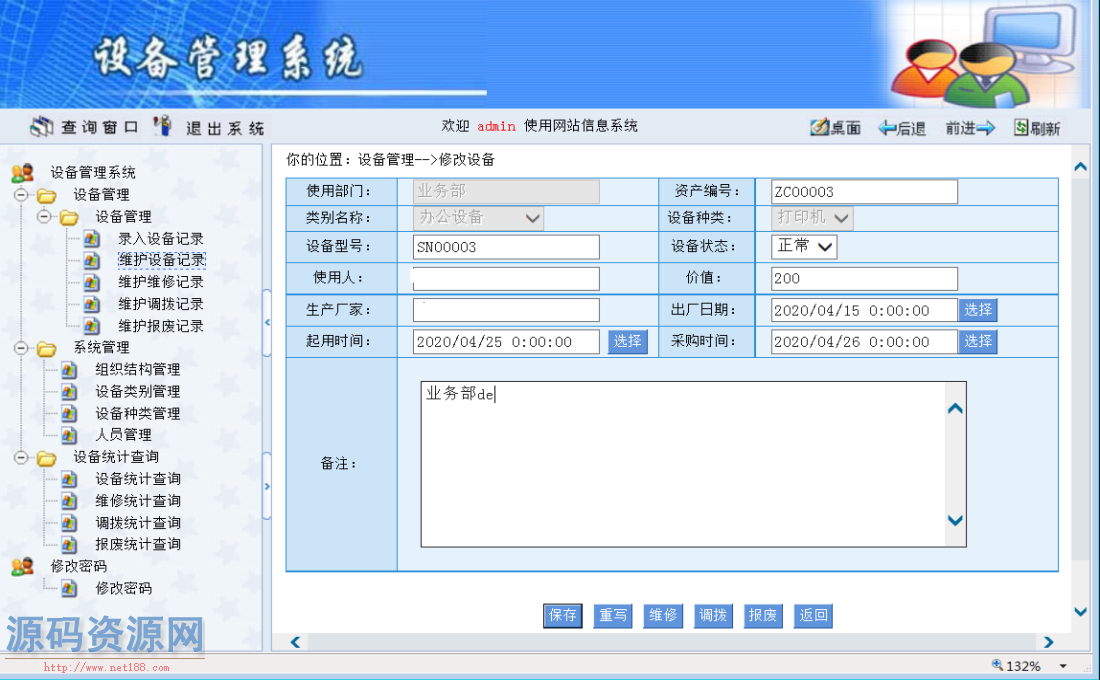
Task: Collapse the top-level 设备管理 node
Action: [x=21, y=194]
